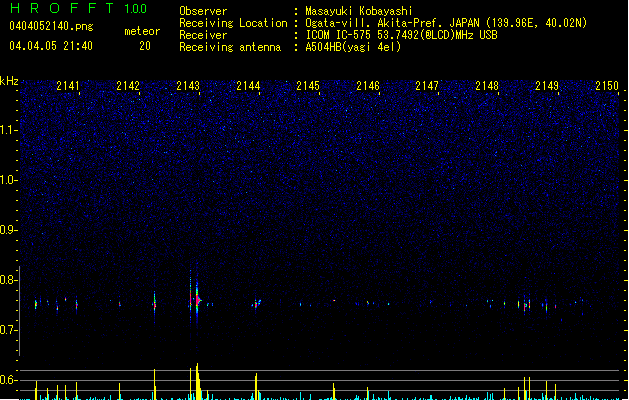Click the 1.0 kHz frequency label
Image resolution: width=629 pixels, height=400 pixels.
tap(8, 180)
